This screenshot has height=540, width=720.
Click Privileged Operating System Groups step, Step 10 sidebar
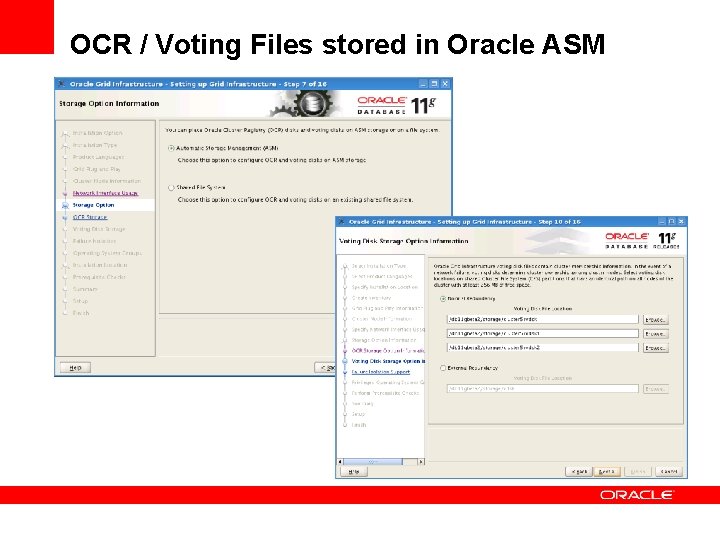388,382
